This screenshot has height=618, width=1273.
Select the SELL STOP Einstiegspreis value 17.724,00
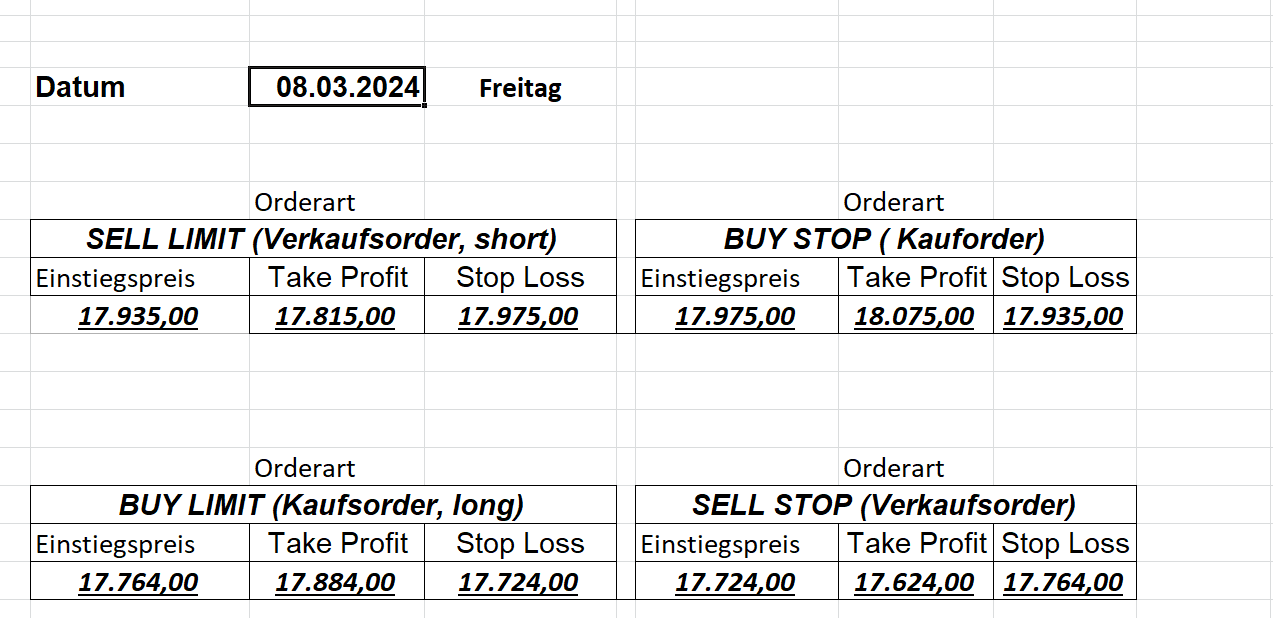[736, 582]
